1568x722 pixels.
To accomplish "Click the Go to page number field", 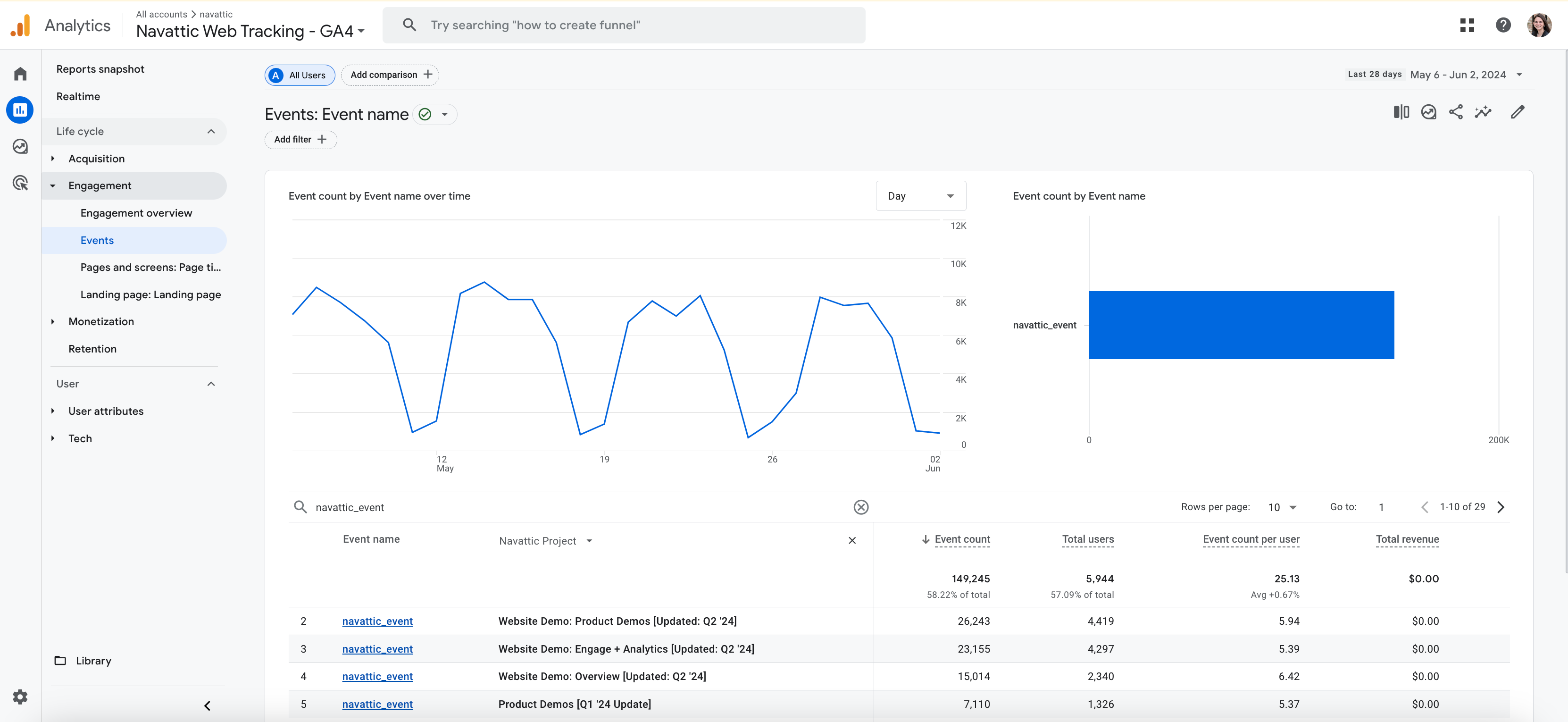I will point(1382,507).
